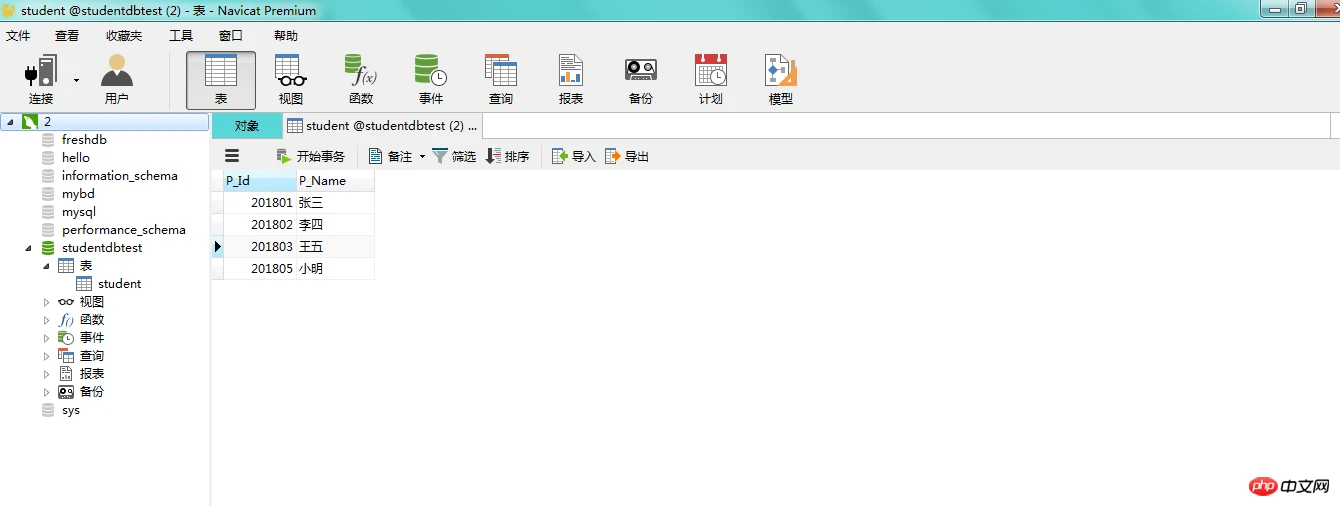Open the 查询 query toolbar button
1340x506 pixels.
(x=501, y=80)
